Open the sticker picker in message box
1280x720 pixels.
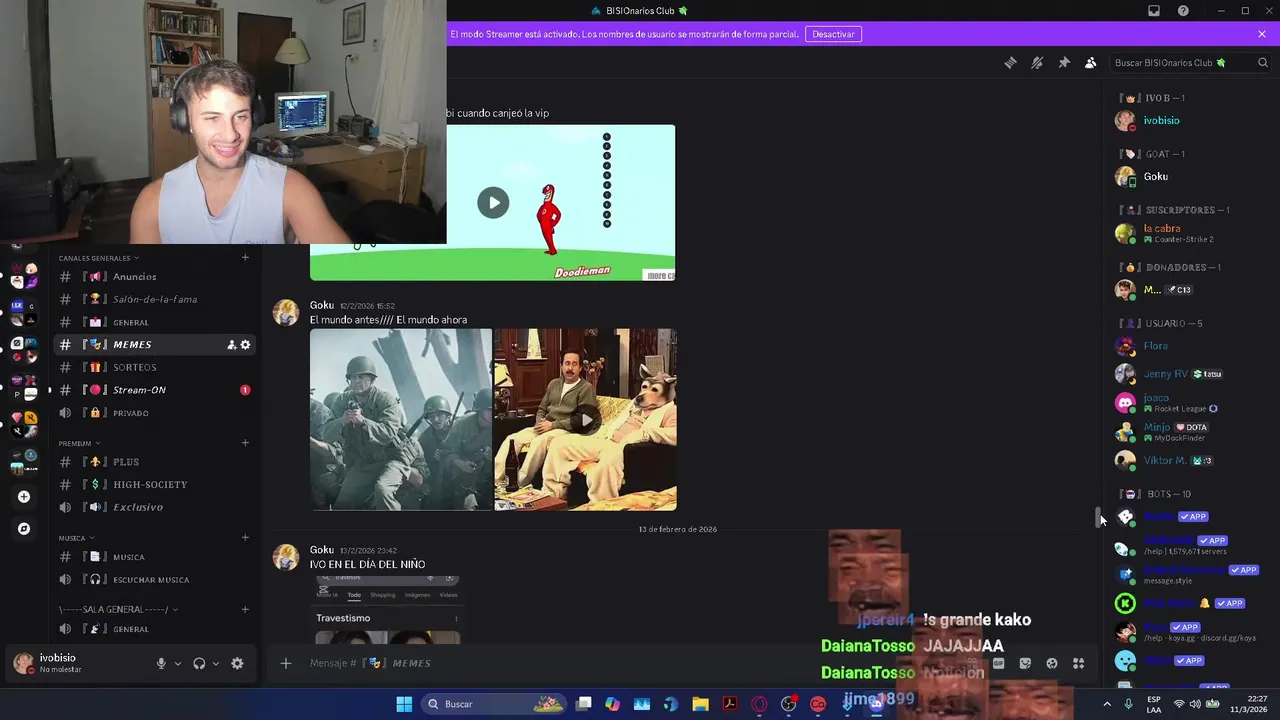click(1025, 663)
